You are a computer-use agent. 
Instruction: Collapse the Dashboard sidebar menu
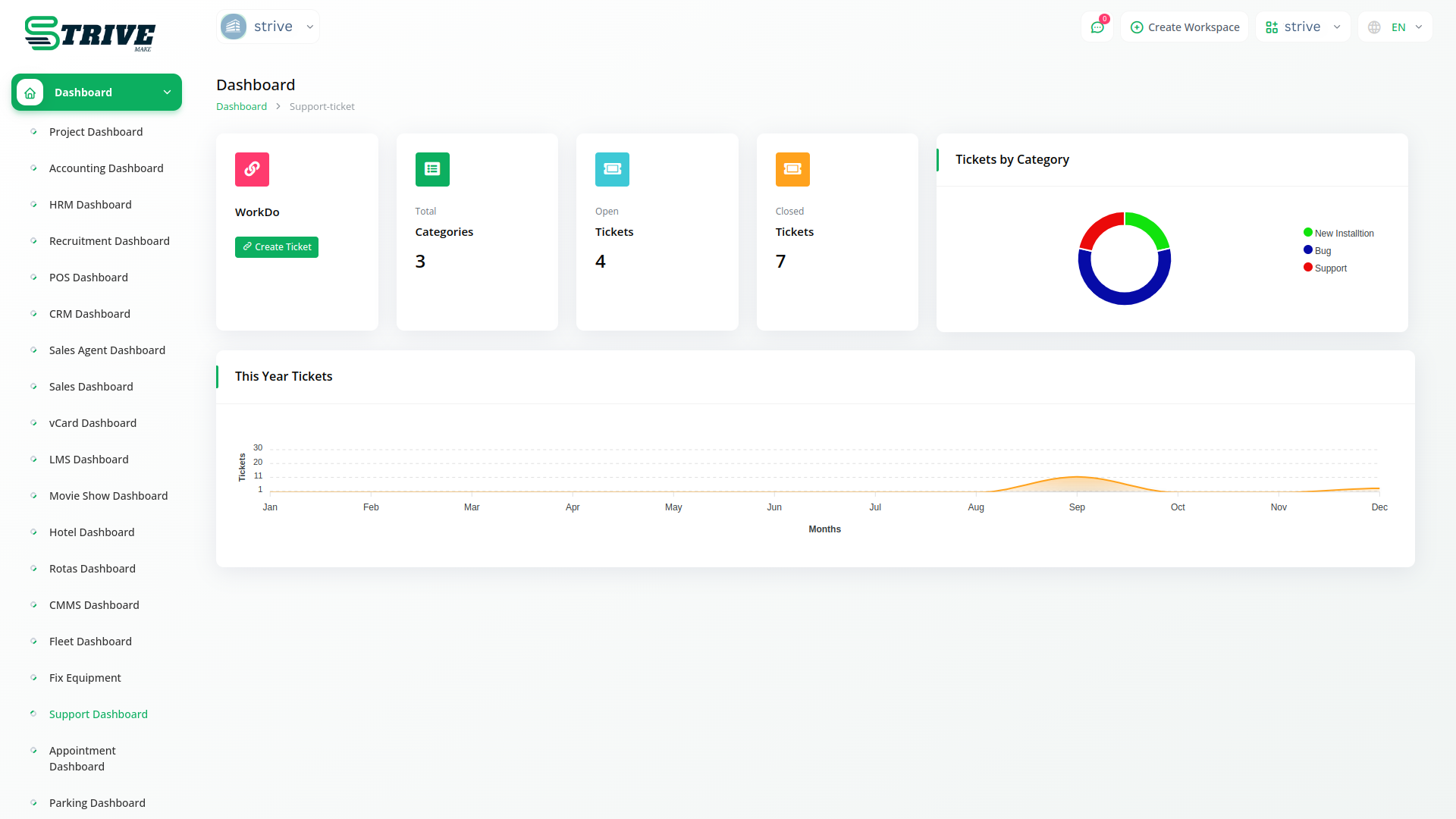point(167,93)
